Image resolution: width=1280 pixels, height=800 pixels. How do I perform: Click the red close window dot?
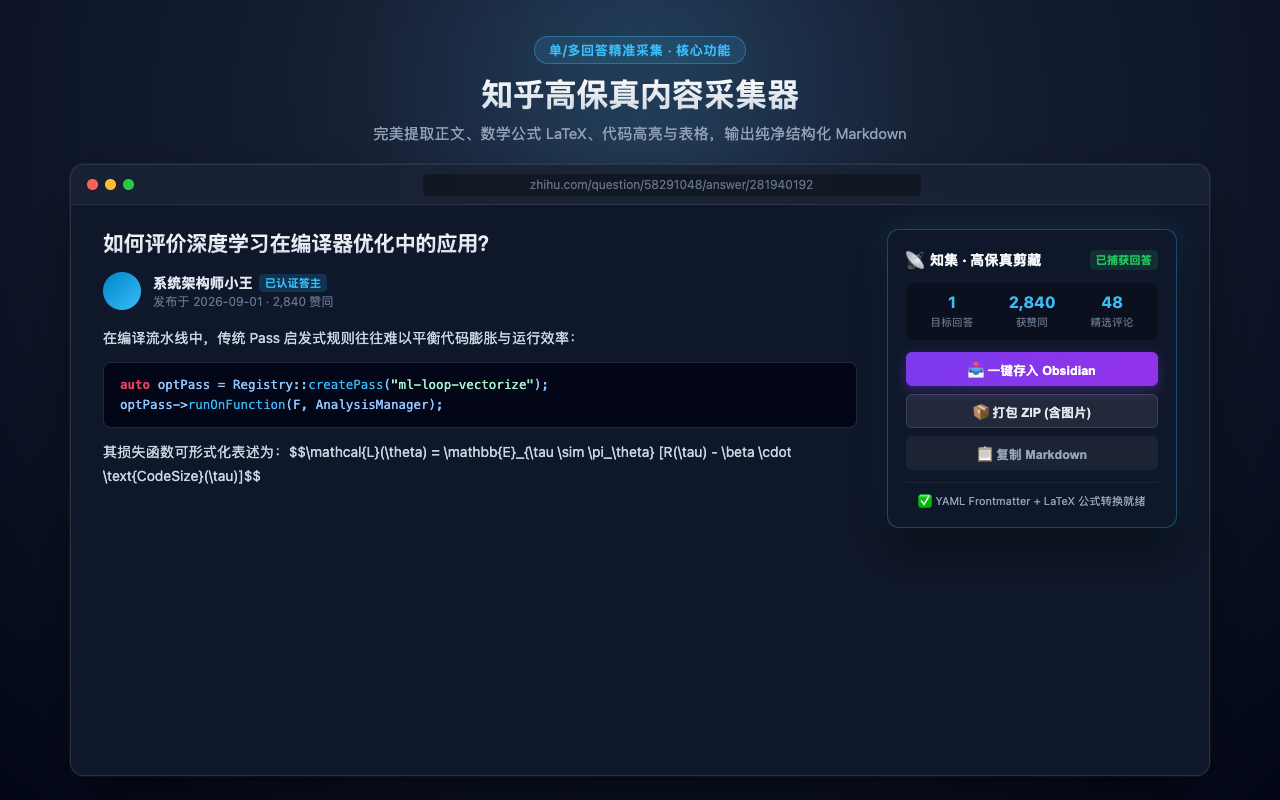pyautogui.click(x=93, y=184)
